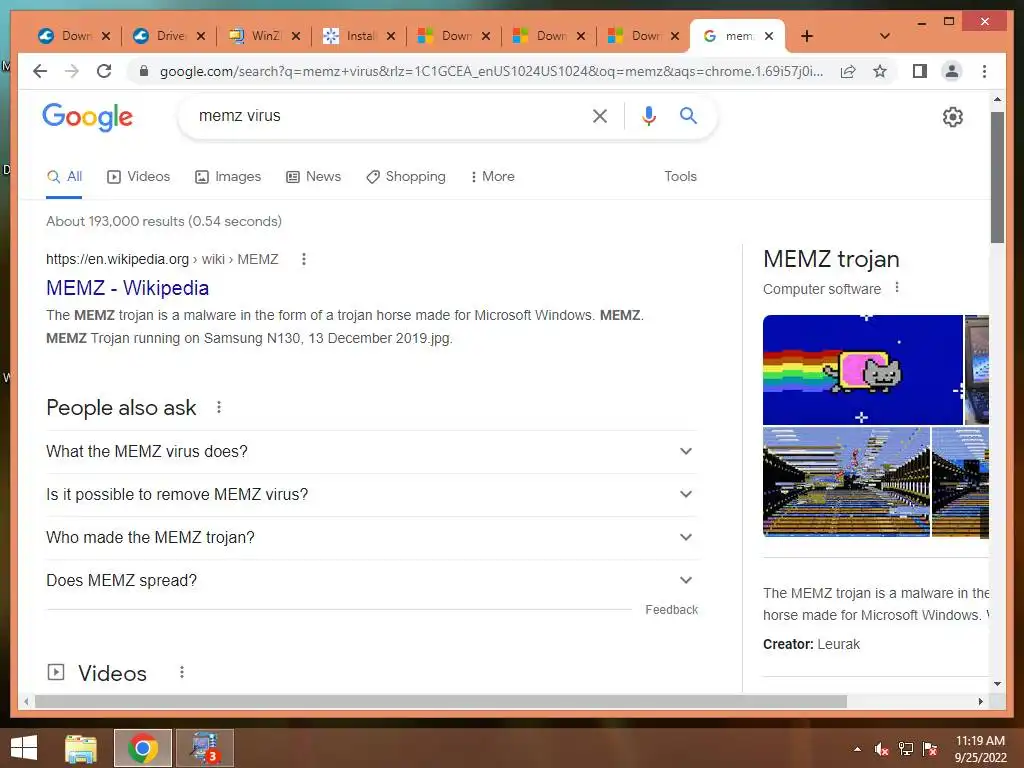Open options beside Computer software label
This screenshot has height=768, width=1024.
pyautogui.click(x=897, y=287)
